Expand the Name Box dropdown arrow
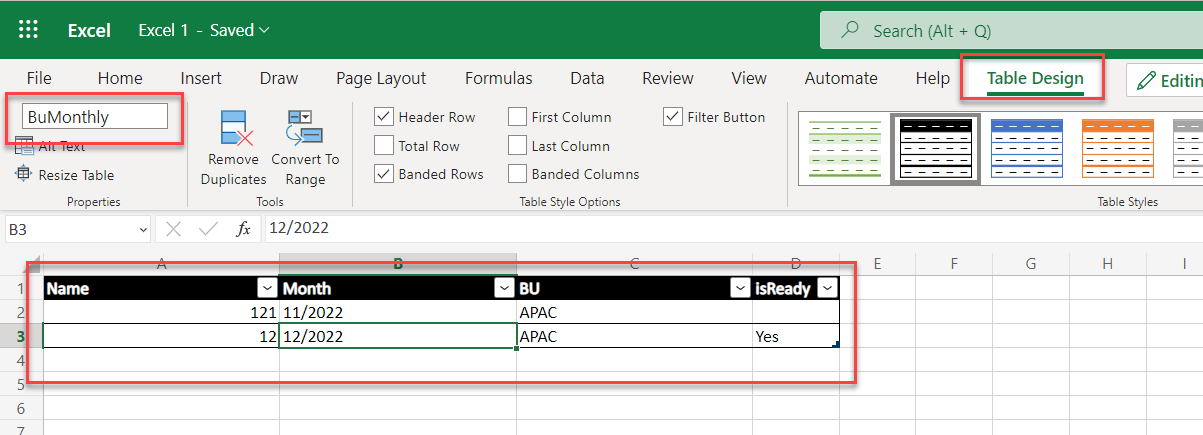Screen dimensions: 1203x435 point(142,229)
